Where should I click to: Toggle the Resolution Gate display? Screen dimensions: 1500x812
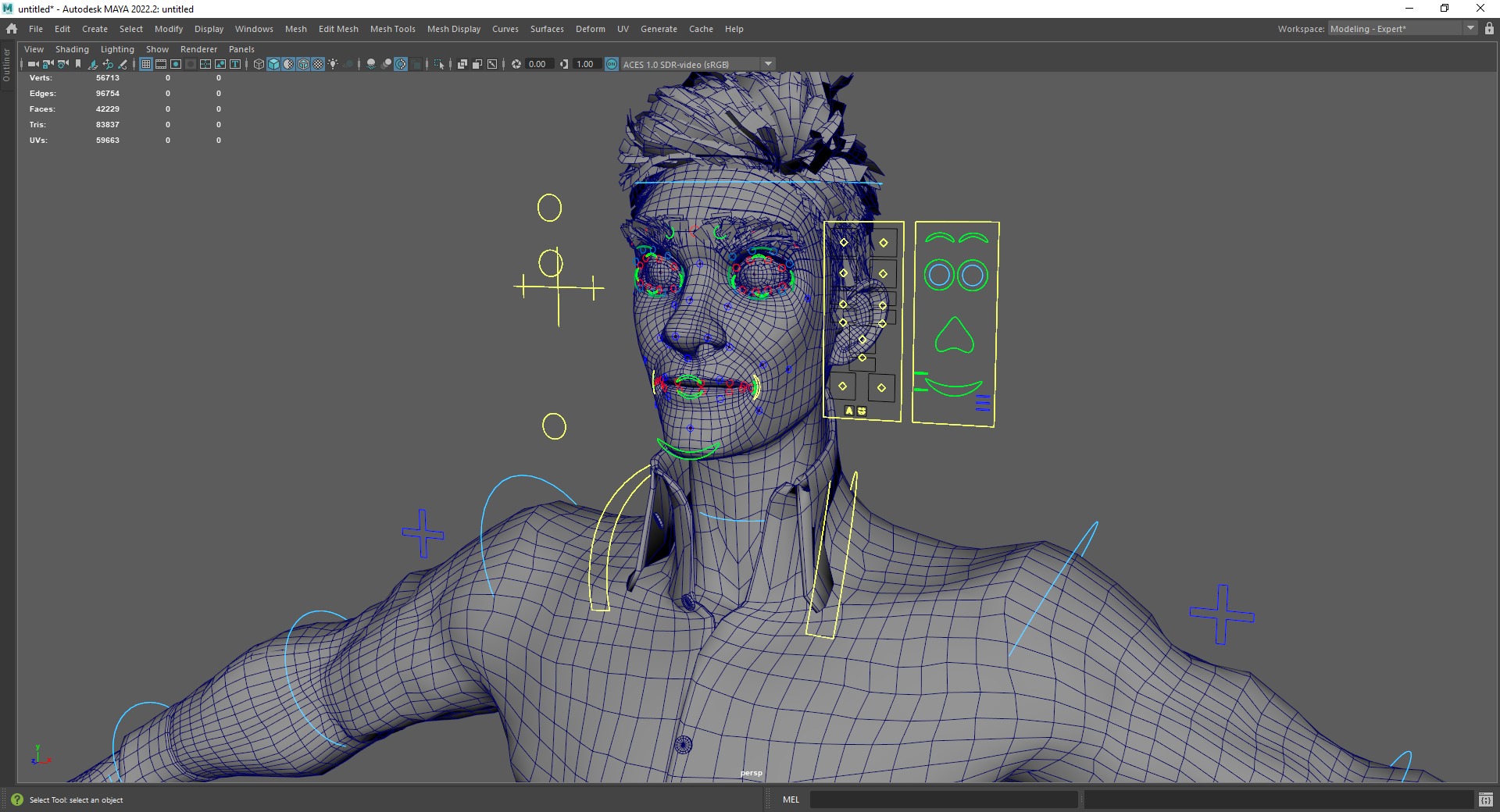(176, 64)
